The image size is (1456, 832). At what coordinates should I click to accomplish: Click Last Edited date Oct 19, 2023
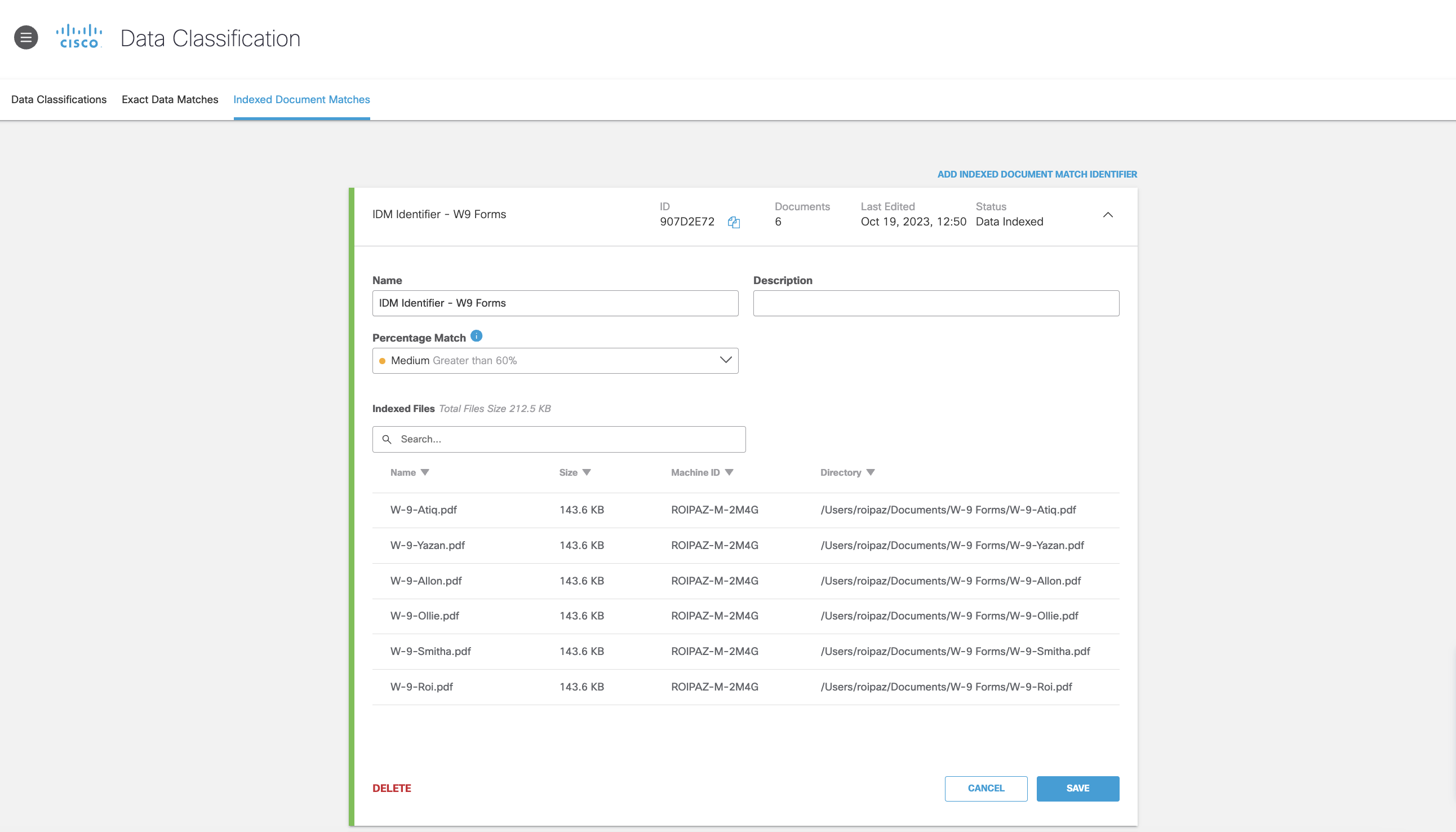(x=913, y=222)
